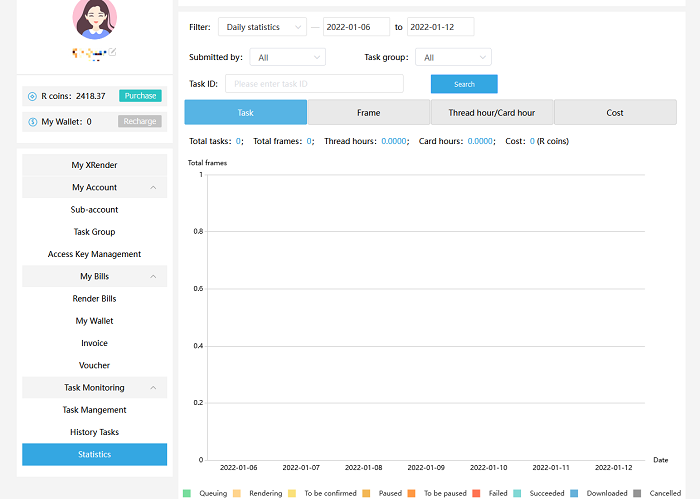The width and height of the screenshot is (700, 499).
Task: Click the grey Cancelled legend swatch
Action: (x=637, y=493)
